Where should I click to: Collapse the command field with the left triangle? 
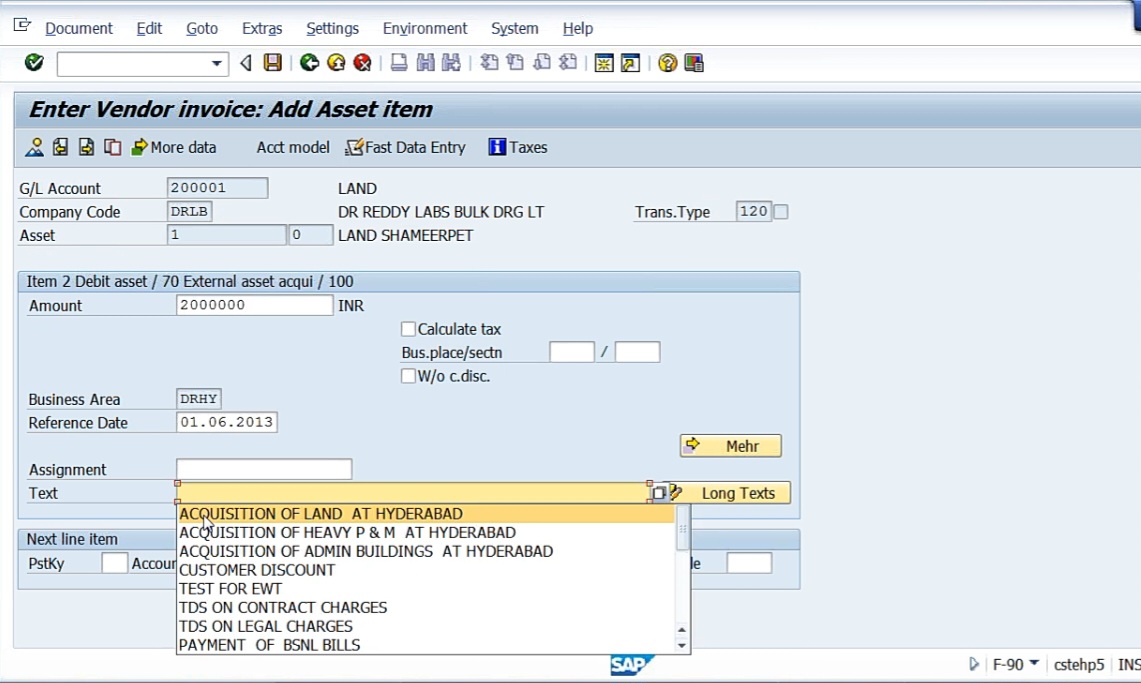[246, 63]
